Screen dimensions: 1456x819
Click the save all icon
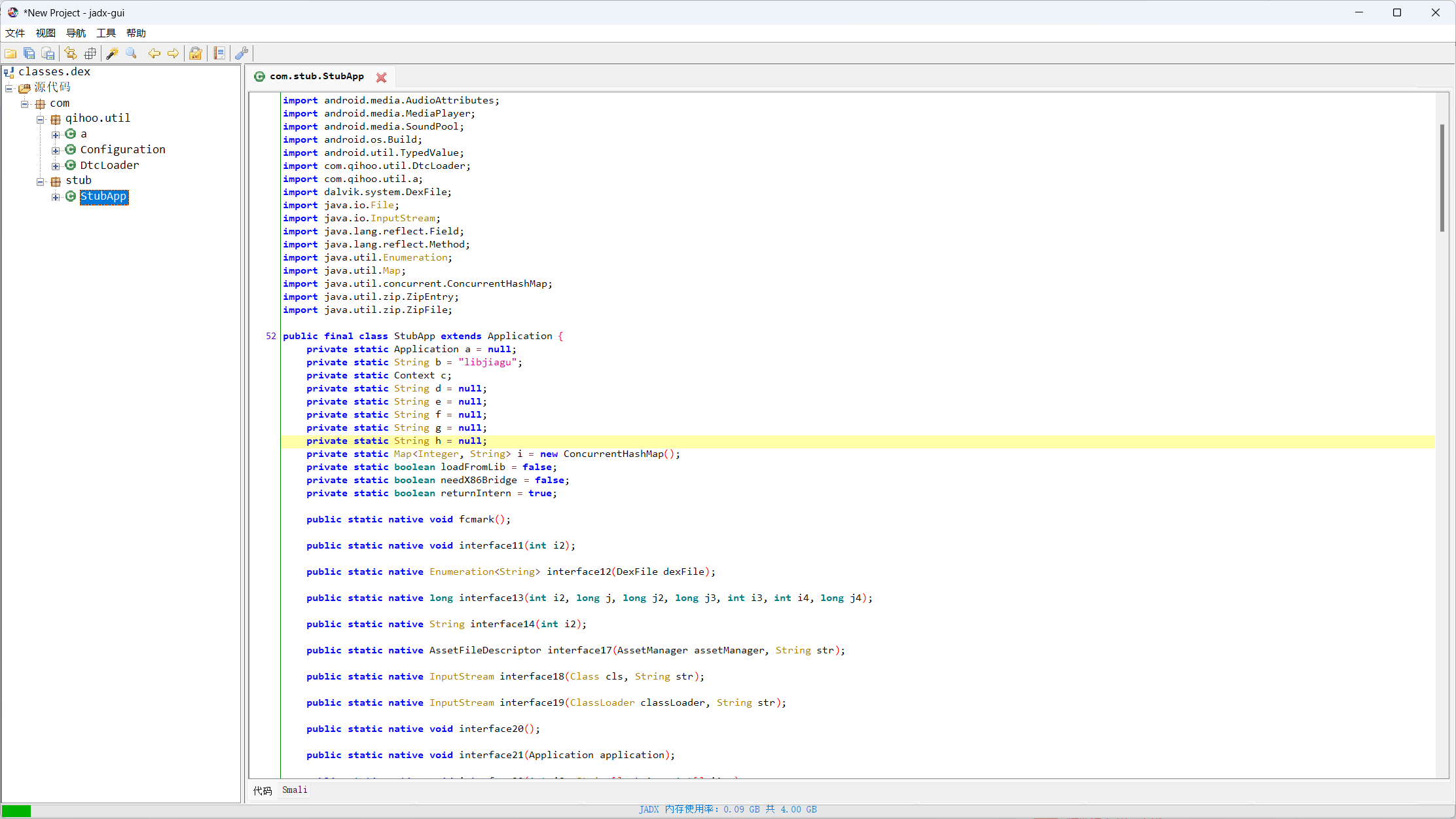click(29, 54)
